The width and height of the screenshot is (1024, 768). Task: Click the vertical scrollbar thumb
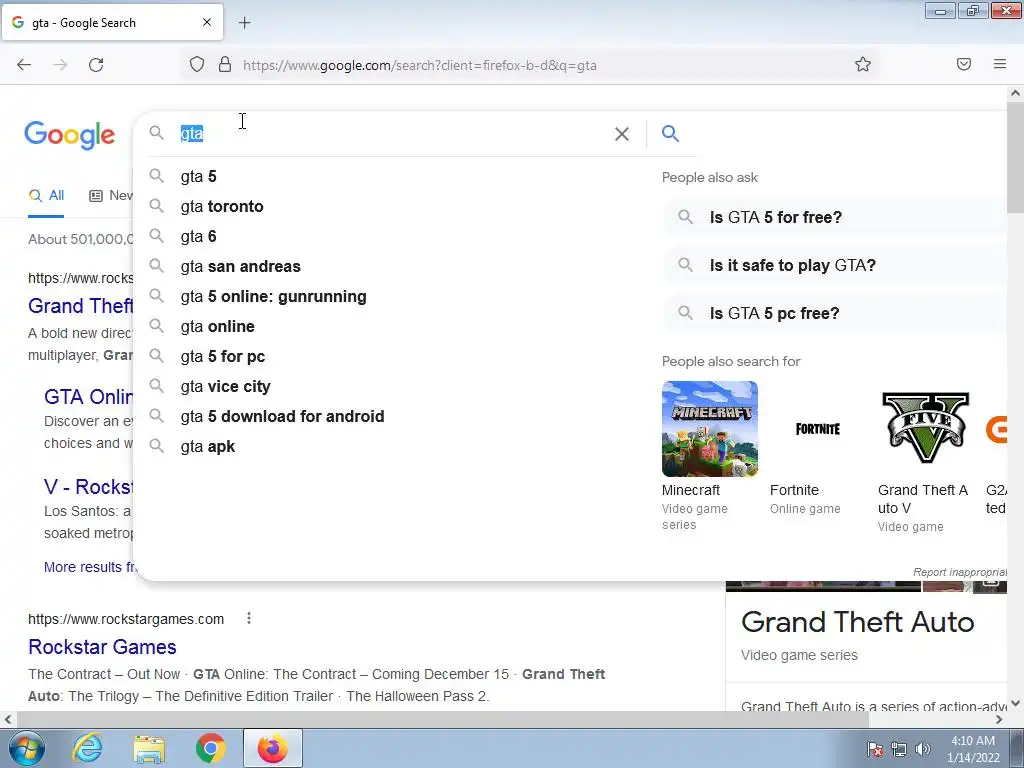tap(1015, 158)
